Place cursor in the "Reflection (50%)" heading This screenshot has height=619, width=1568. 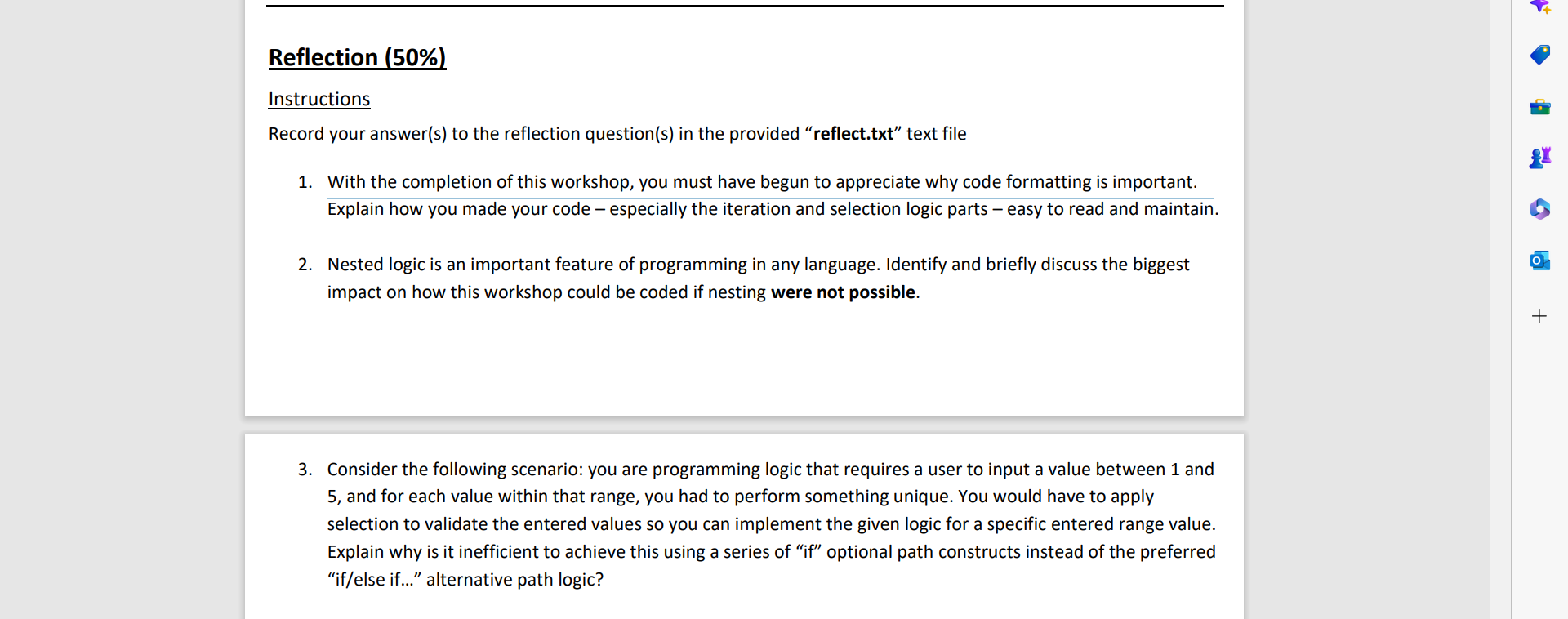357,57
